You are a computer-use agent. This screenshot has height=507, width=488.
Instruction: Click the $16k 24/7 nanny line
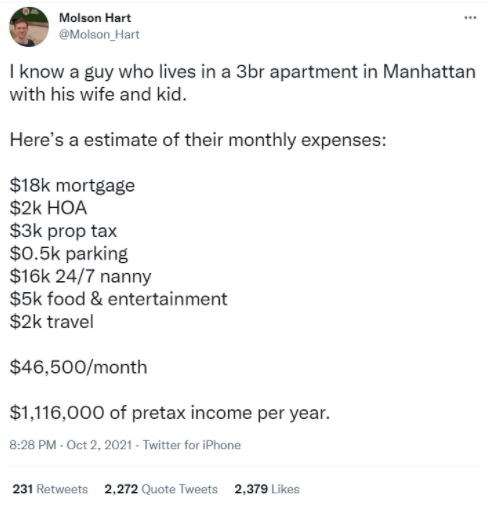[x=80, y=276]
